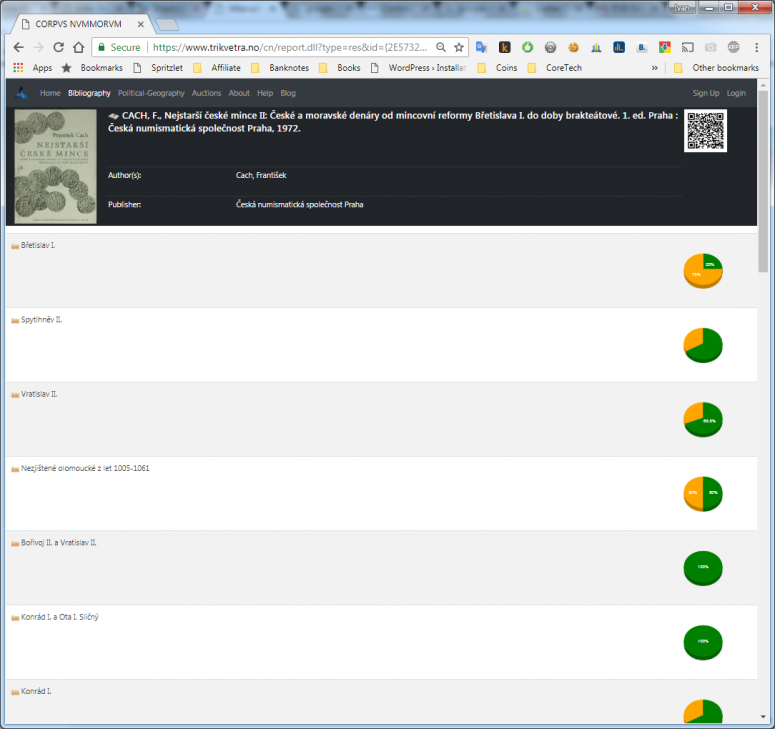Go back using the browser back arrow
This screenshot has width=775, height=729.
(18, 47)
